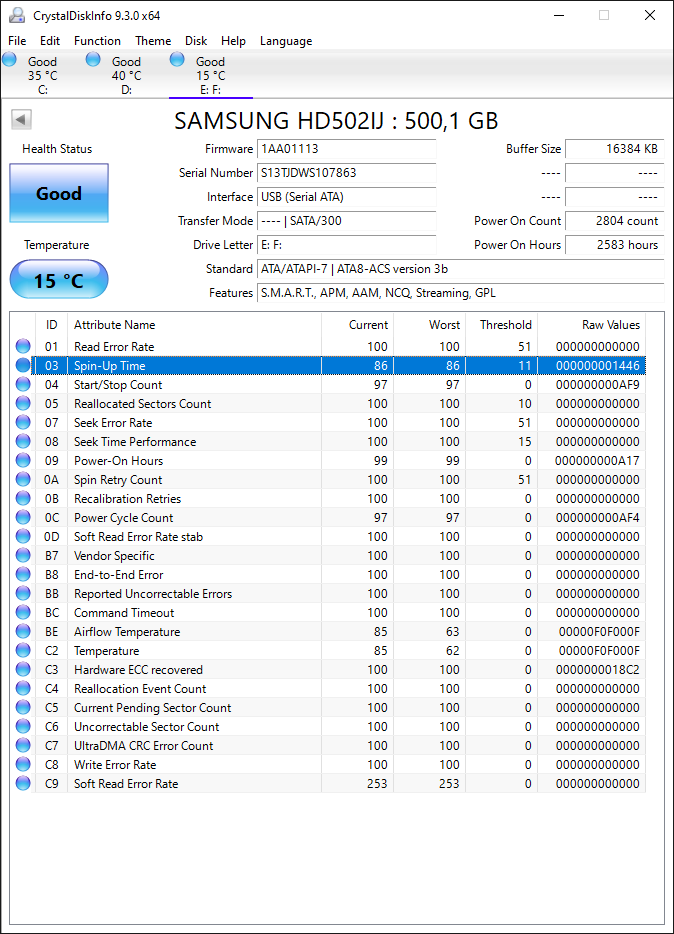Image resolution: width=674 pixels, height=934 pixels.
Task: Click raw value 000000000A17
Action: tap(597, 460)
